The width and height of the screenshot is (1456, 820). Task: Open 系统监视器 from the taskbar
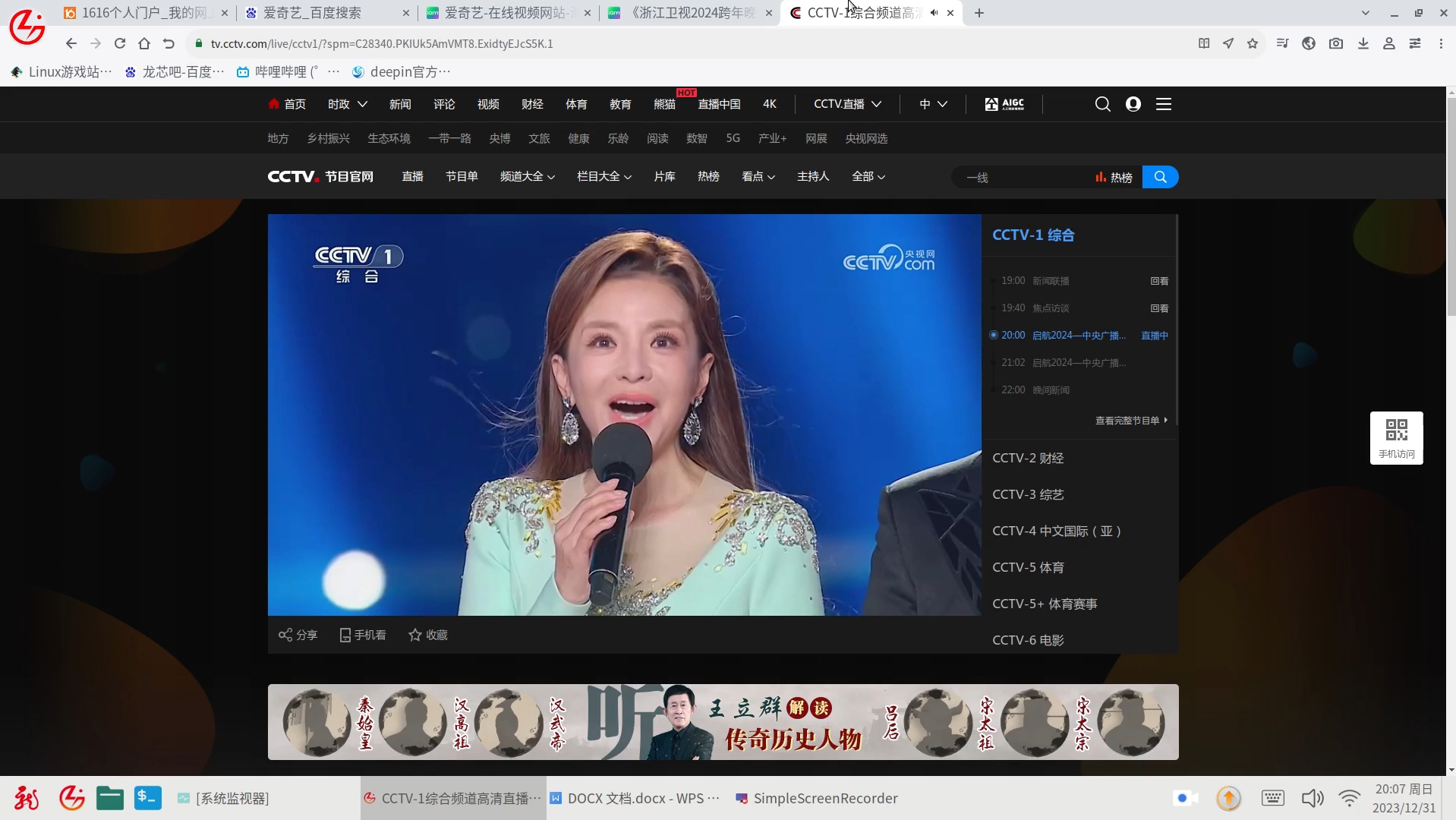click(223, 798)
